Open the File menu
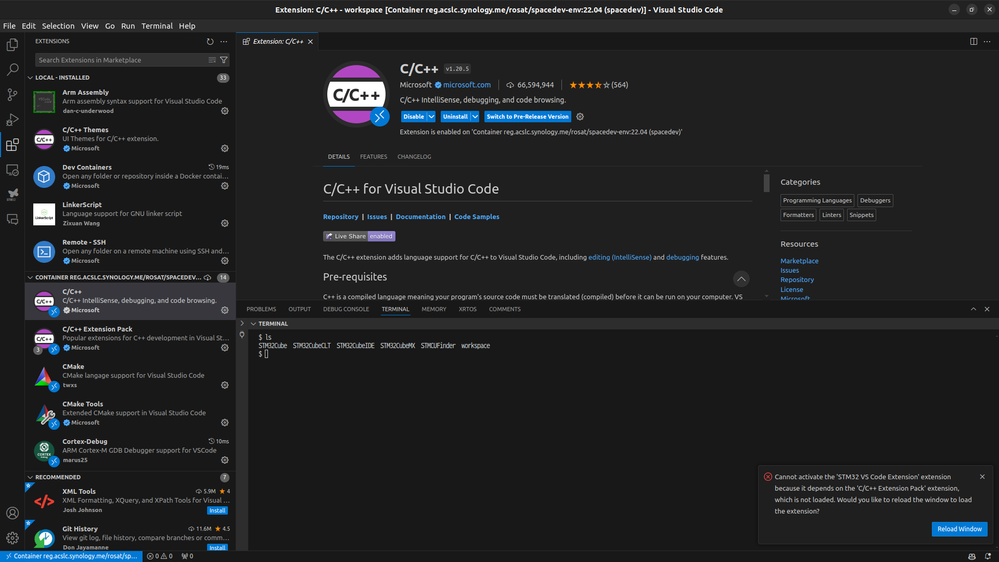 click(9, 26)
